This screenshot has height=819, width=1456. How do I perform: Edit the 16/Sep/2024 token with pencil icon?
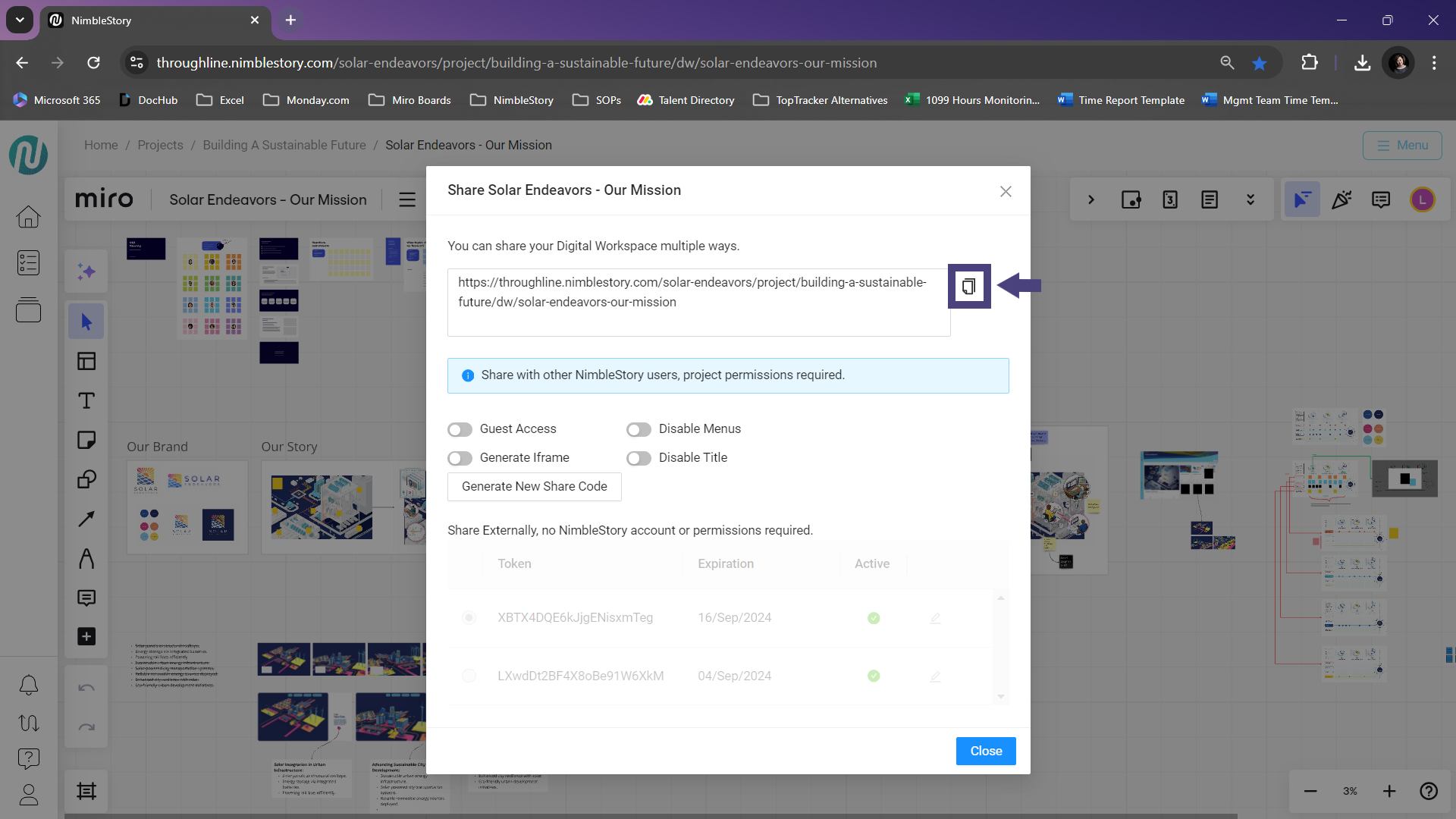935,618
